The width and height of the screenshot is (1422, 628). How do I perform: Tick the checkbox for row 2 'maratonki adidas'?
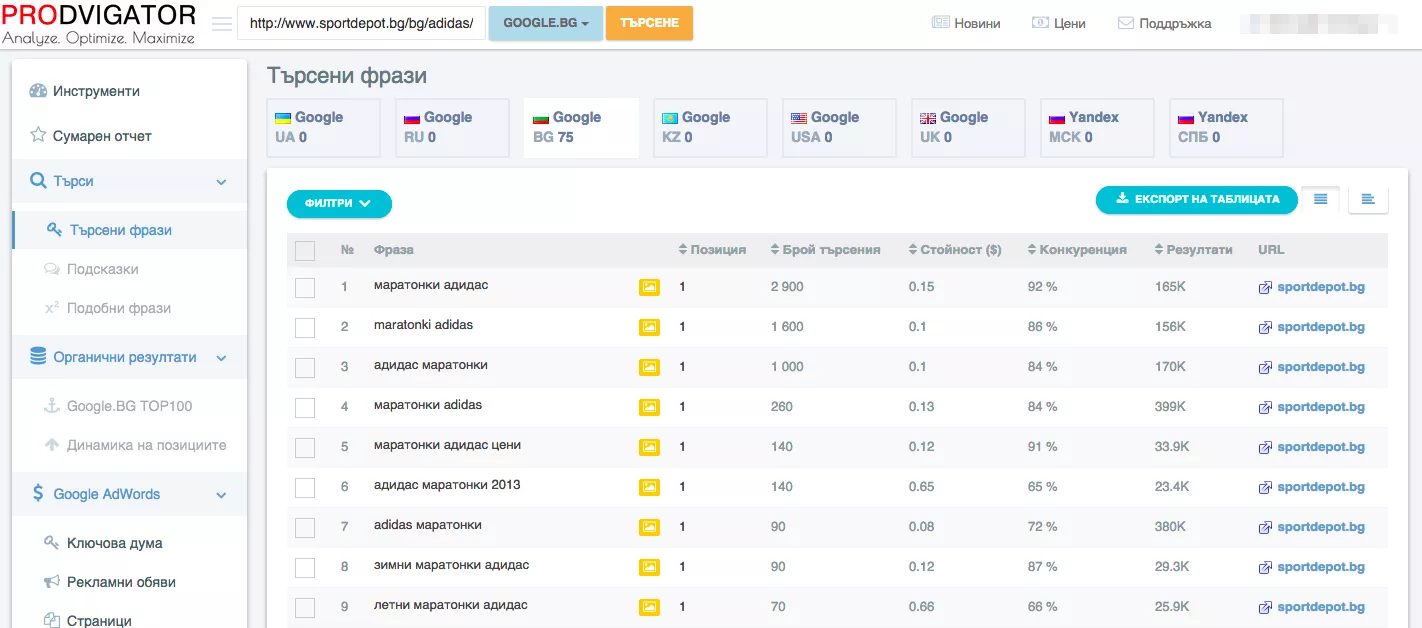[x=305, y=328]
